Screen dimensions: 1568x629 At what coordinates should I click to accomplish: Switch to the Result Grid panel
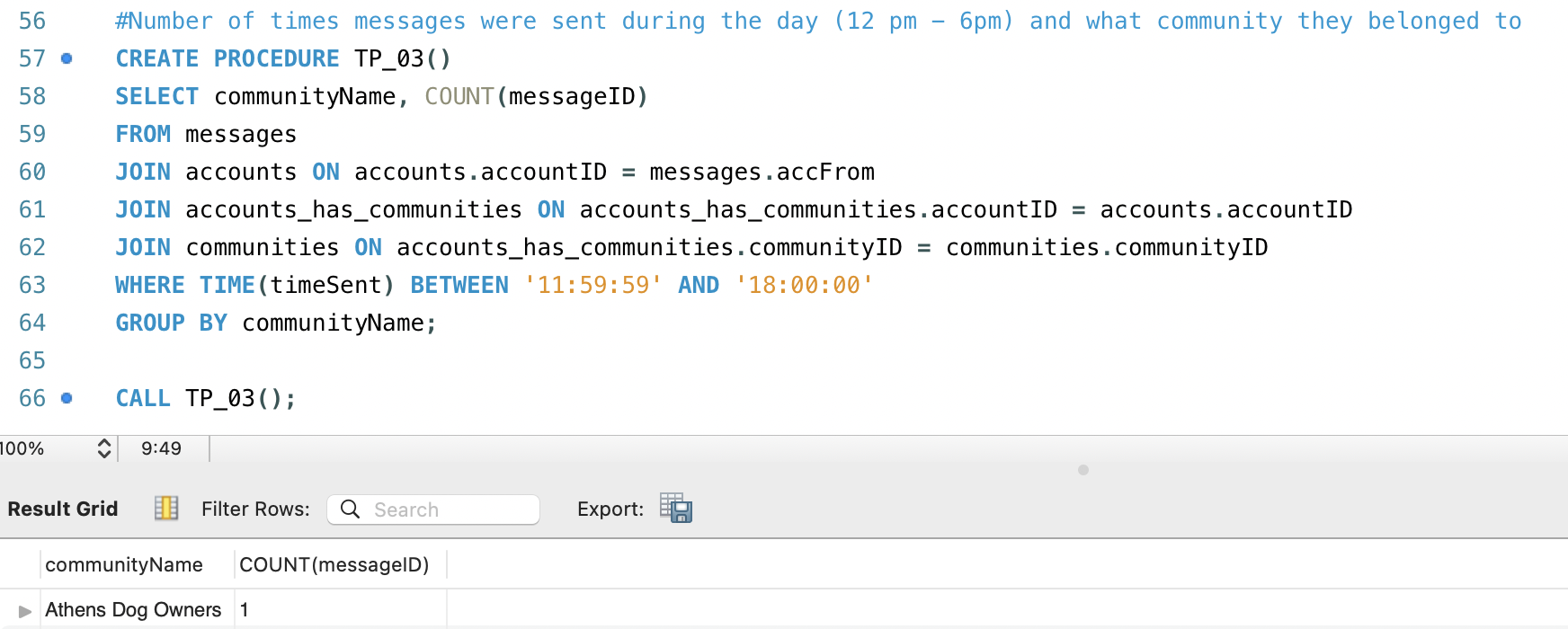pos(62,508)
